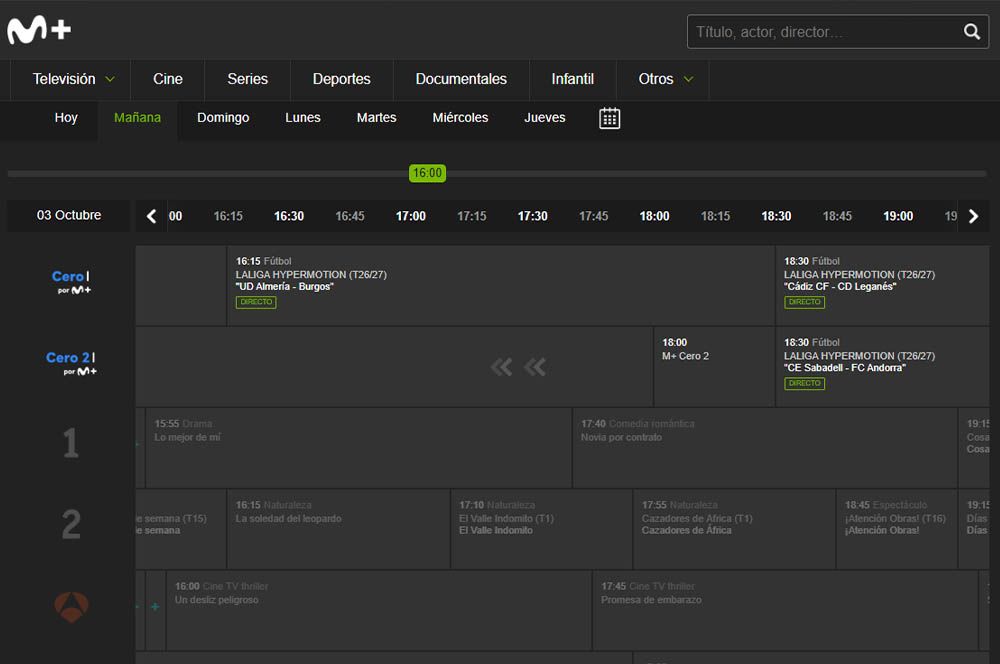Select the Cero 2 channel logo
Viewport: 1000px width, 664px height.
pyautogui.click(x=71, y=363)
